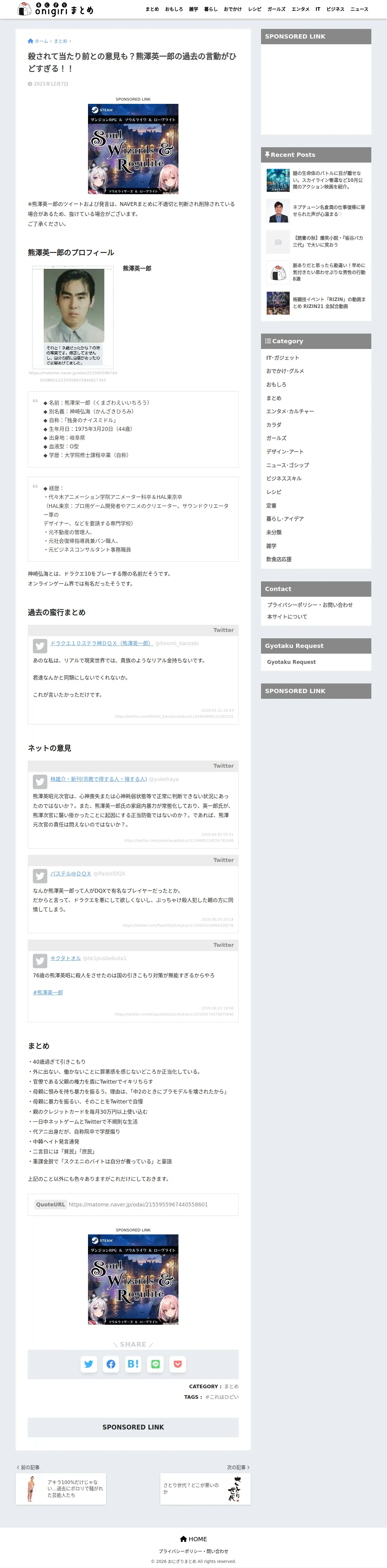Open 本サイトについて in Contact sidebar

click(287, 617)
